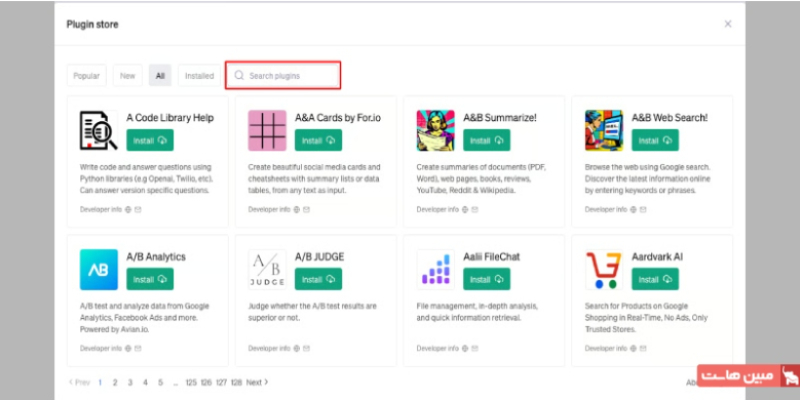Open the A&B Summarize! plugin thumbnail

pyautogui.click(x=435, y=131)
